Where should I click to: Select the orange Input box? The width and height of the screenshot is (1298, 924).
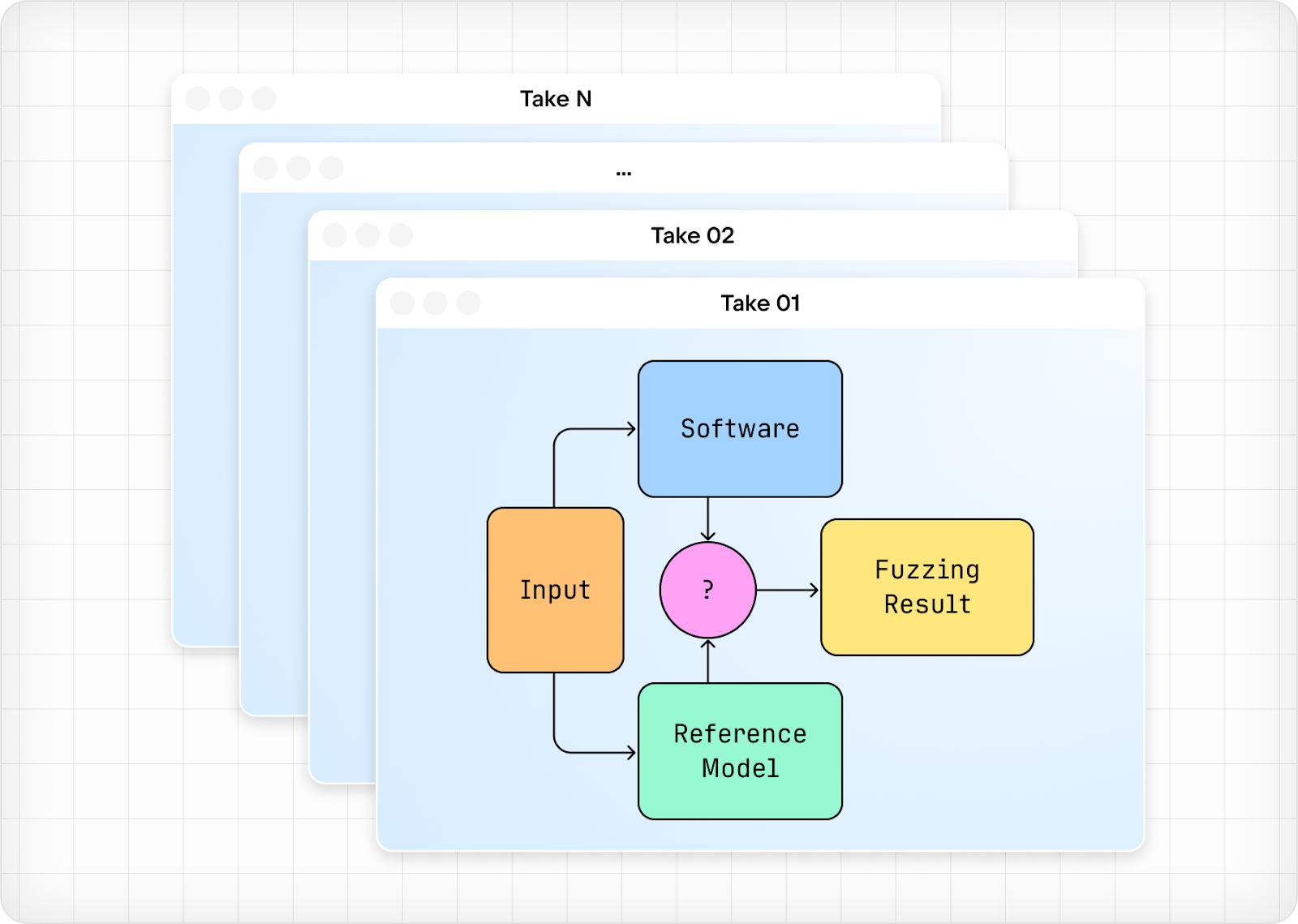[x=556, y=590]
